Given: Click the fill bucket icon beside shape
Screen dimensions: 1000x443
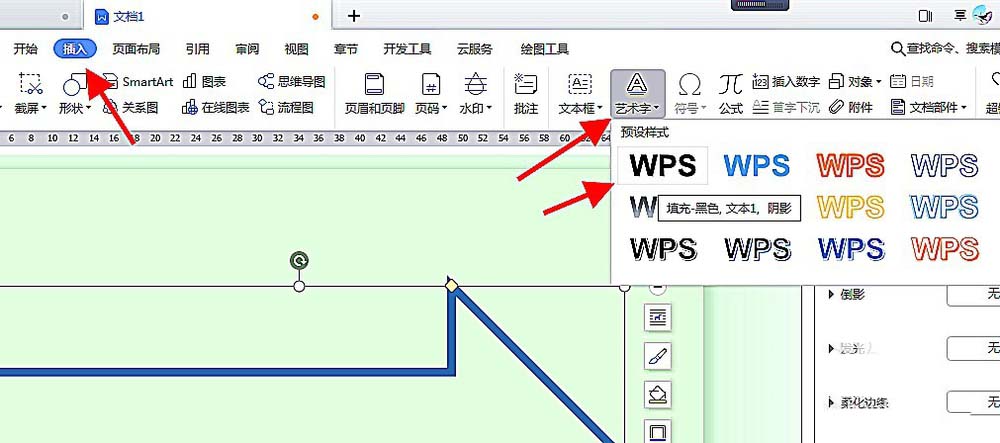Looking at the screenshot, I should [658, 395].
